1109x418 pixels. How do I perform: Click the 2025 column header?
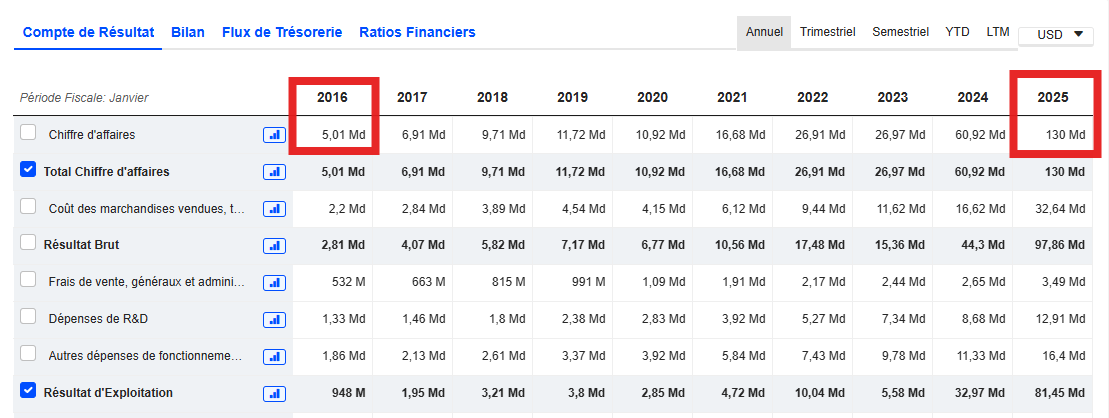[1052, 97]
